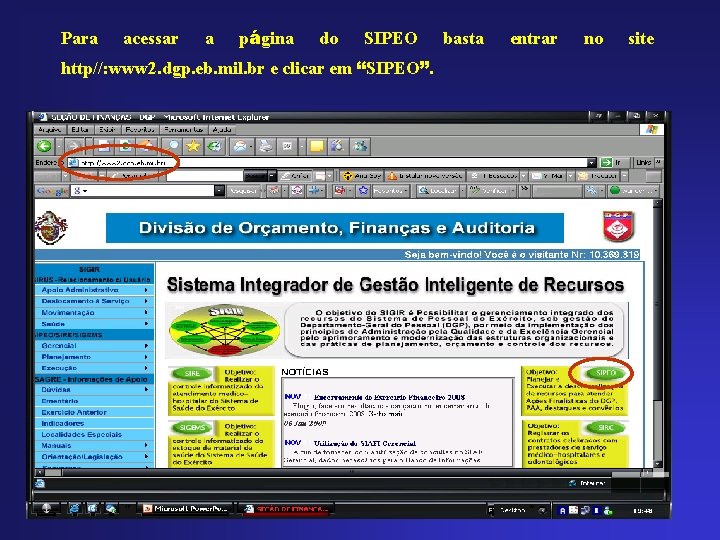Image resolution: width=720 pixels, height=540 pixels.
Task: Click the Home icon in the browser toolbar
Action: coord(146,146)
